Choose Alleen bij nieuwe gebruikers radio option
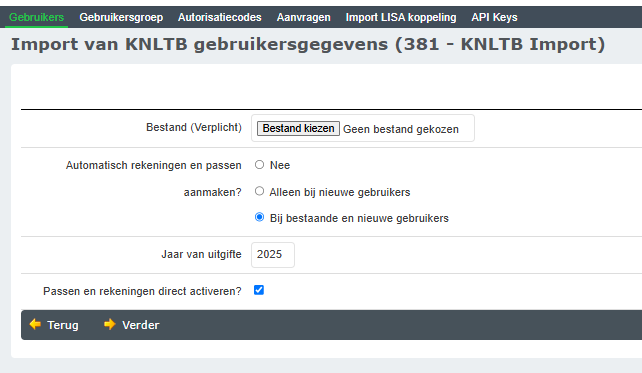This screenshot has height=373, width=642. click(x=259, y=191)
